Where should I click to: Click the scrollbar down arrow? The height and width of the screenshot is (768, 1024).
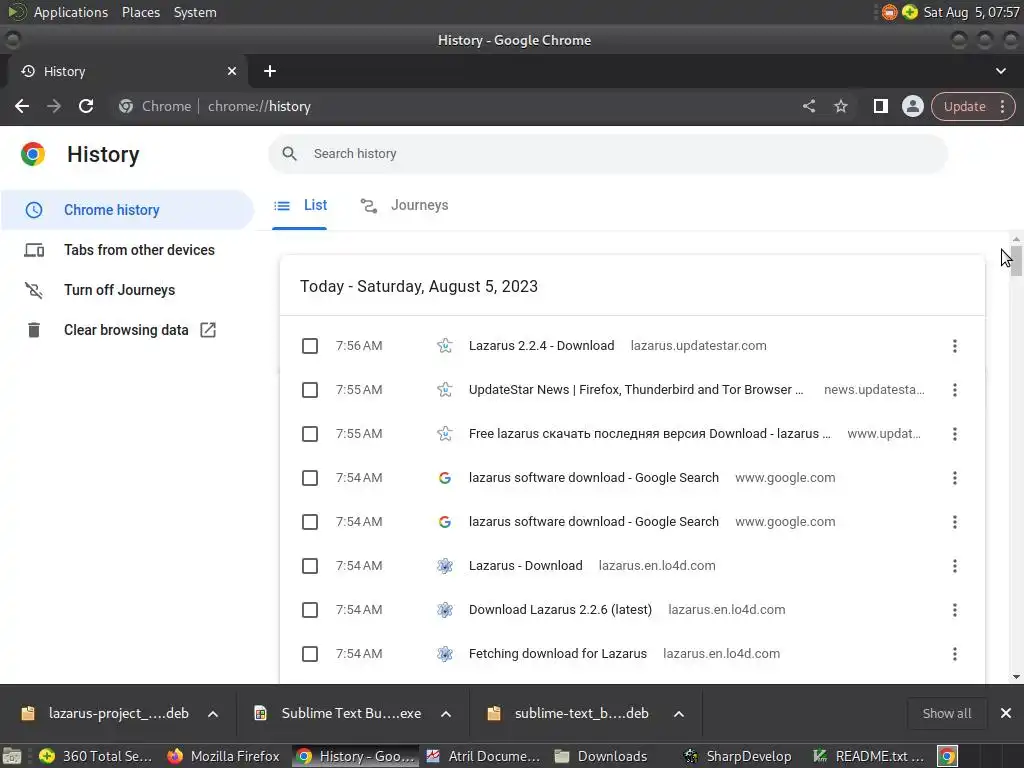pos(1016,677)
